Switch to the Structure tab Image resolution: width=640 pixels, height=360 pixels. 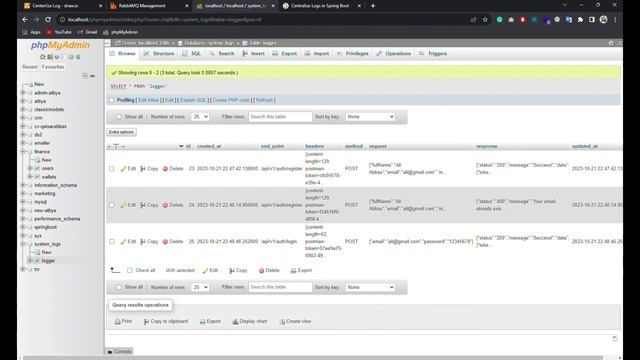pyautogui.click(x=159, y=53)
